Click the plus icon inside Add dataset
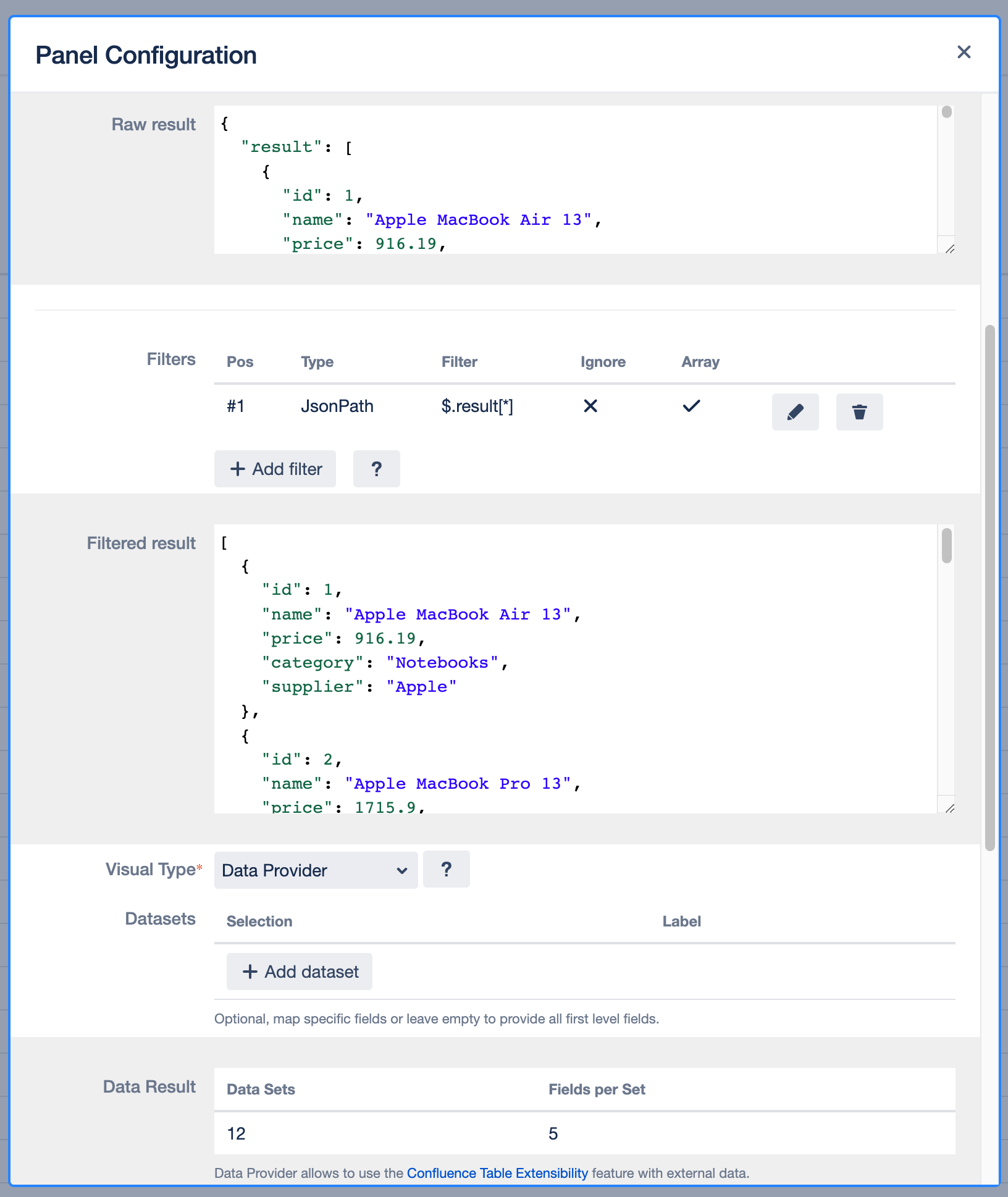This screenshot has height=1197, width=1008. click(x=250, y=972)
